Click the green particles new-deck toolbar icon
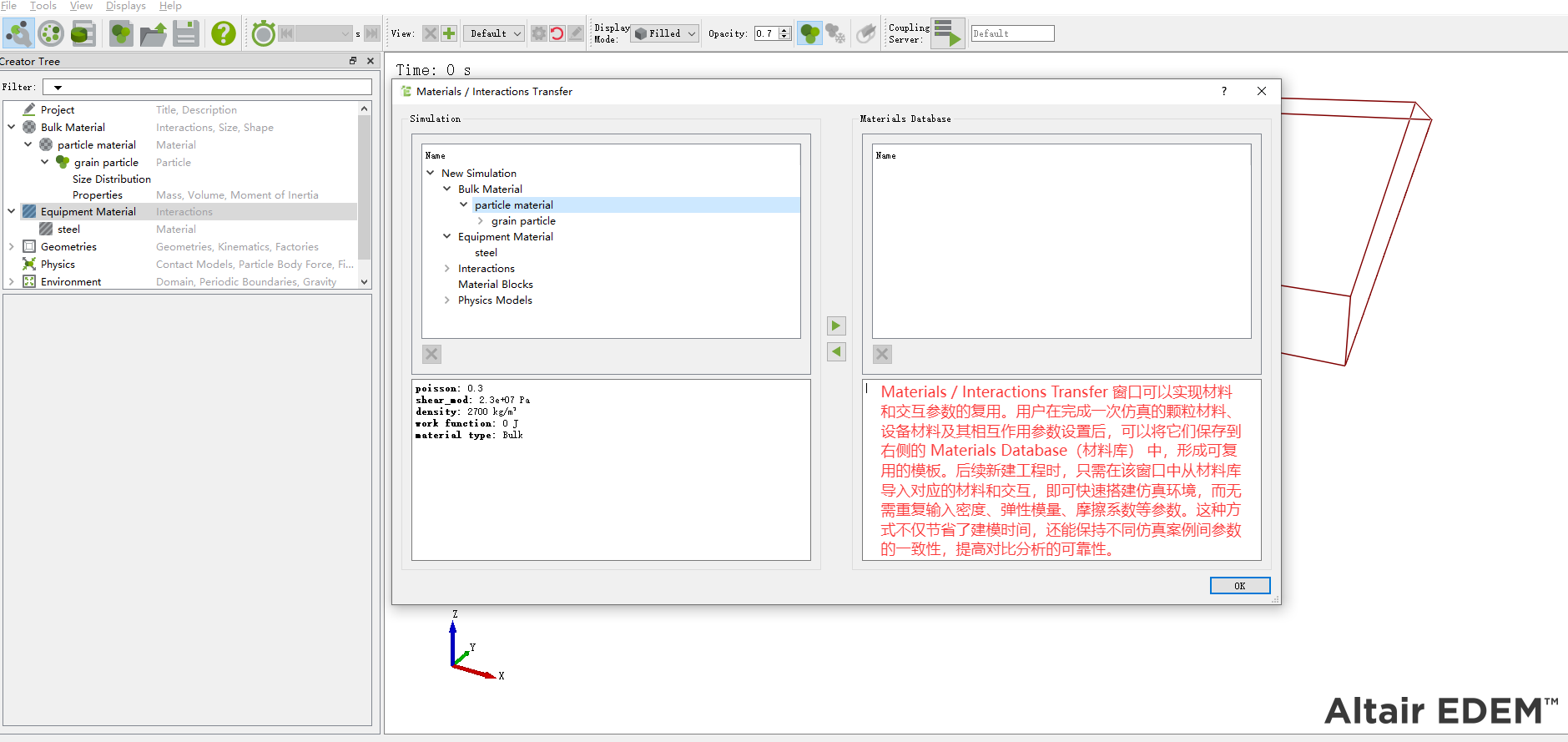Viewport: 1568px width, 742px height. (122, 33)
